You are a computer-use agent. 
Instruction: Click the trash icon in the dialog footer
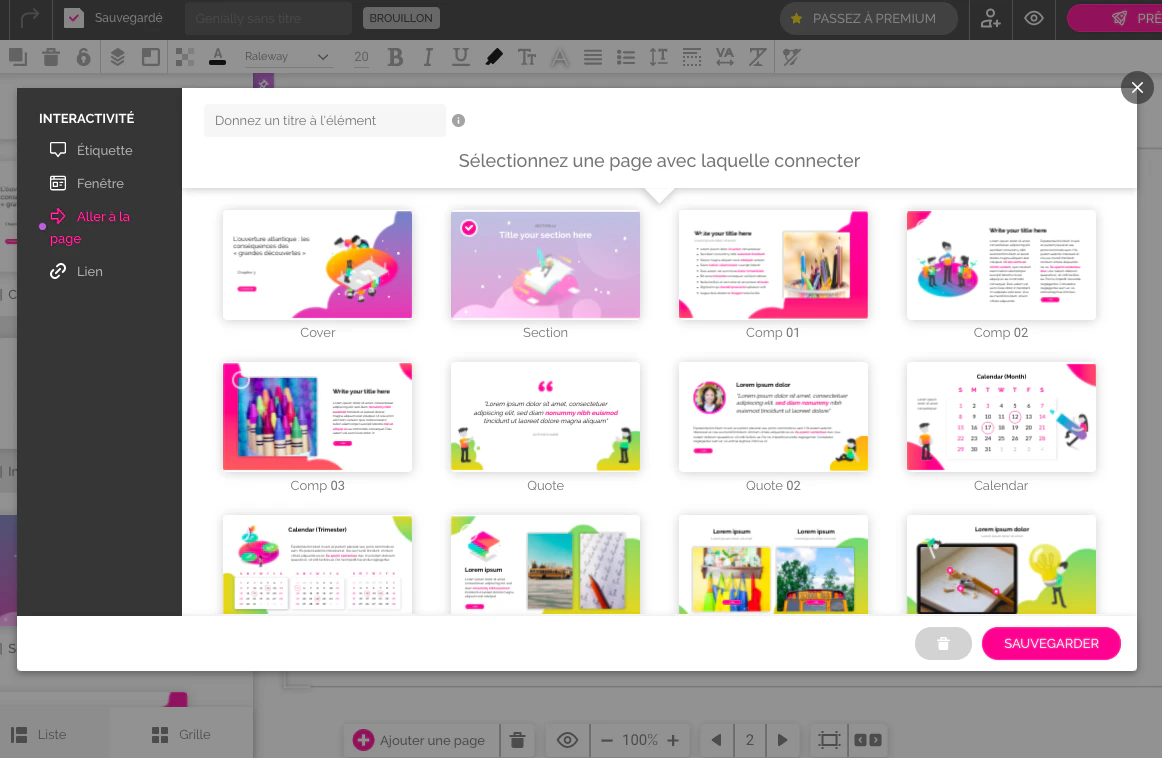pos(943,643)
